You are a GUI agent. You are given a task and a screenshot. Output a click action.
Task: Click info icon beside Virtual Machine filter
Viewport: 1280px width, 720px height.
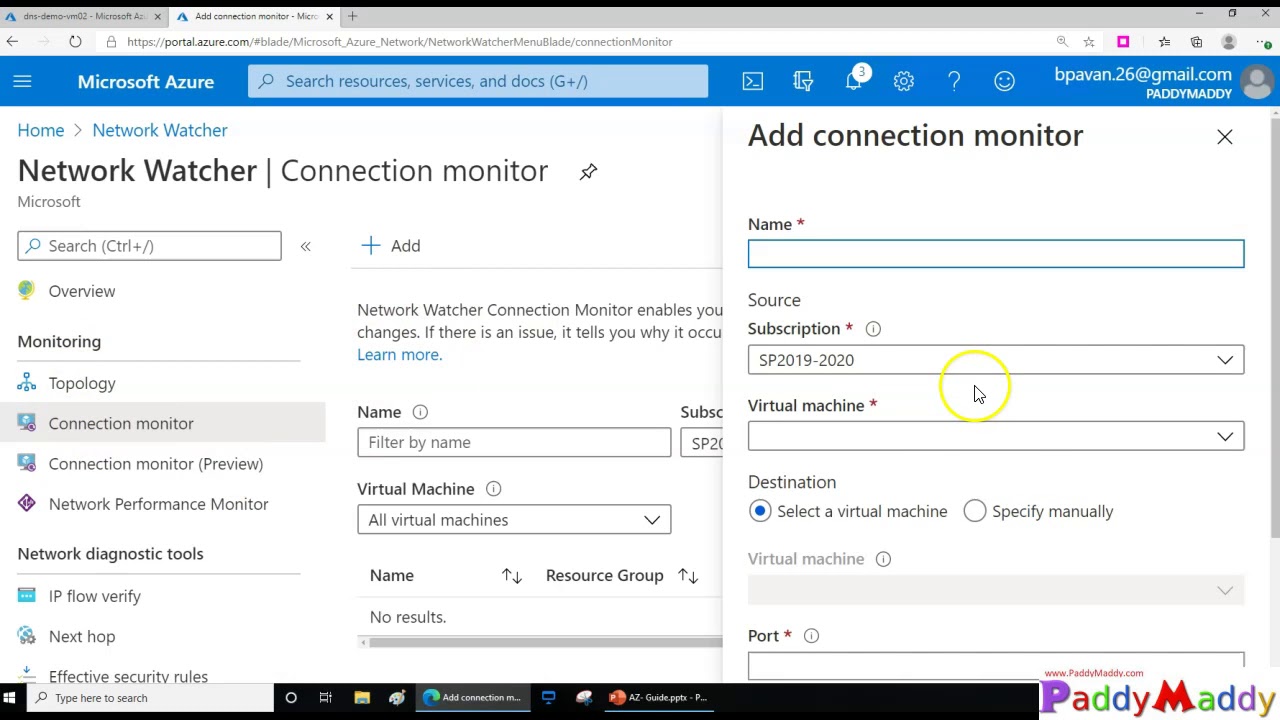493,489
